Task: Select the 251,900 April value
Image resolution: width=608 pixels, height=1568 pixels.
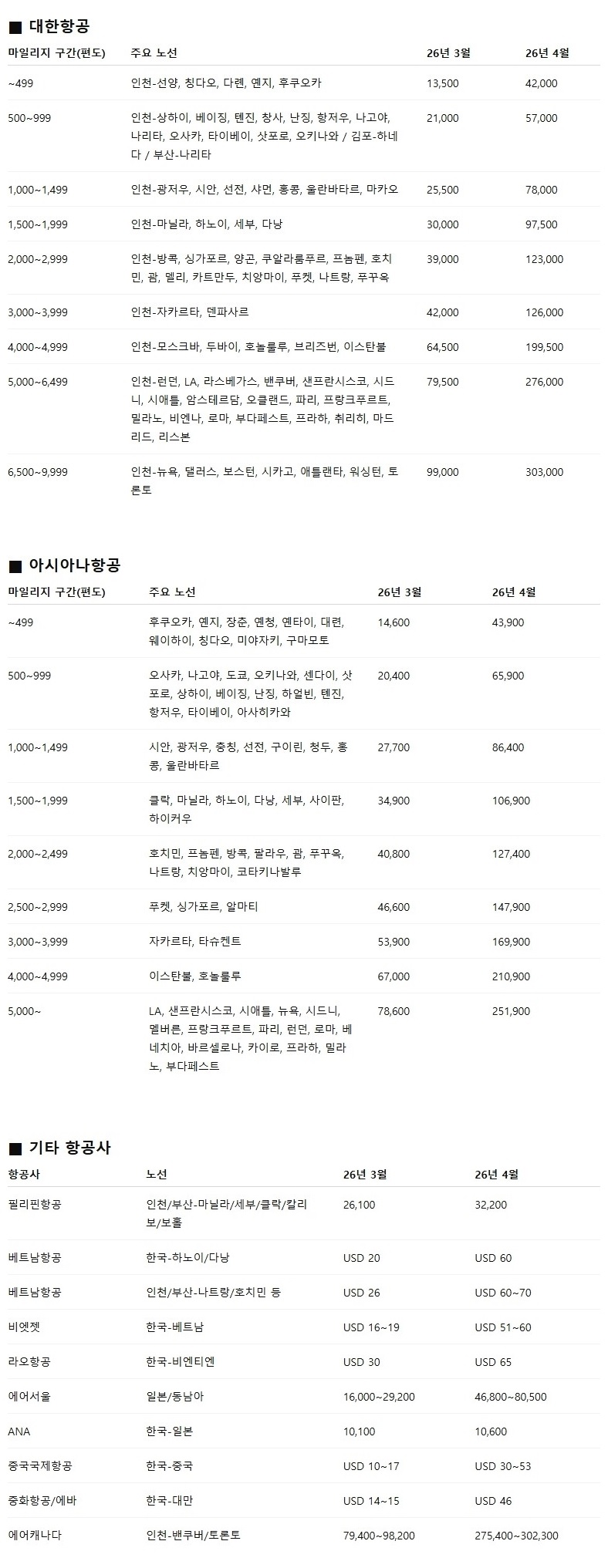Action: click(x=511, y=1011)
